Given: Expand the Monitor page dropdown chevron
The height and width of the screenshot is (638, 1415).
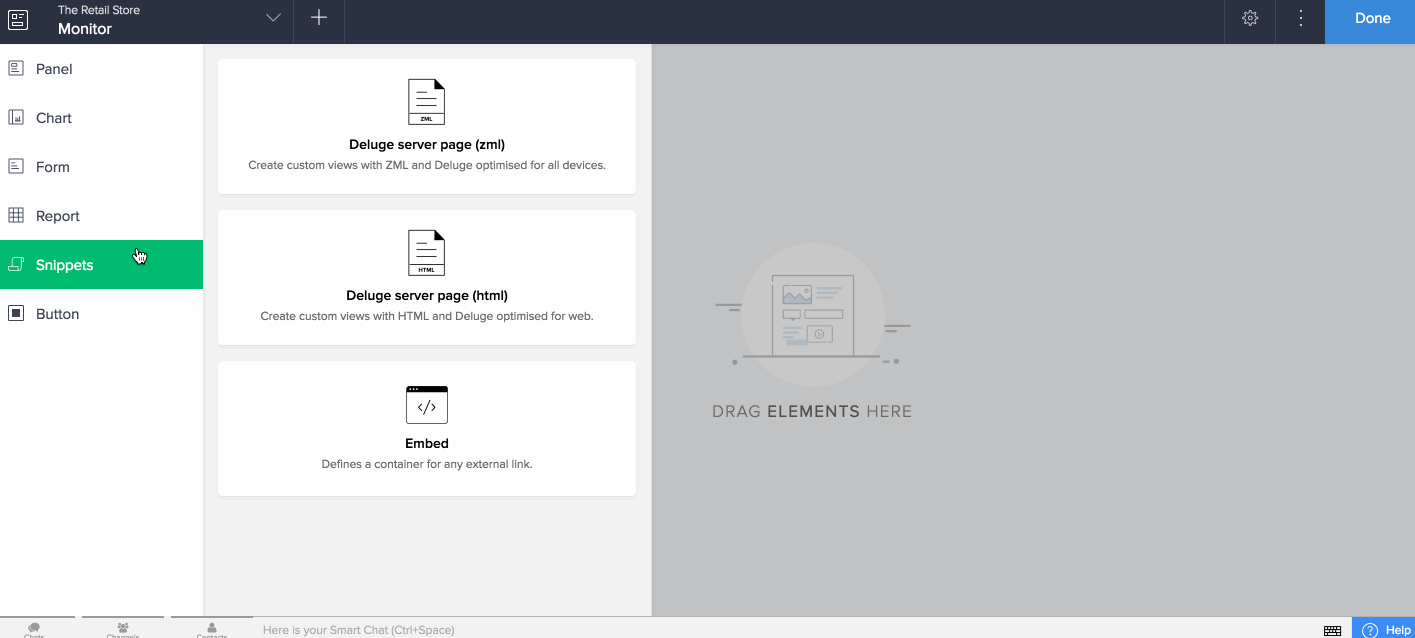Looking at the screenshot, I should 273,18.
